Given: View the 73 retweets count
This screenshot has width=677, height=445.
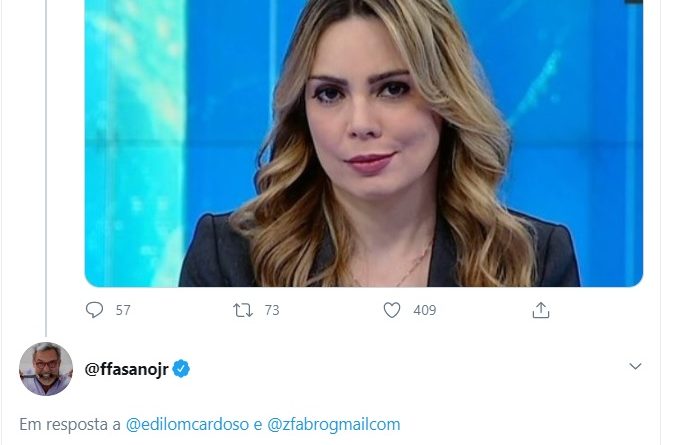Looking at the screenshot, I should [x=272, y=310].
